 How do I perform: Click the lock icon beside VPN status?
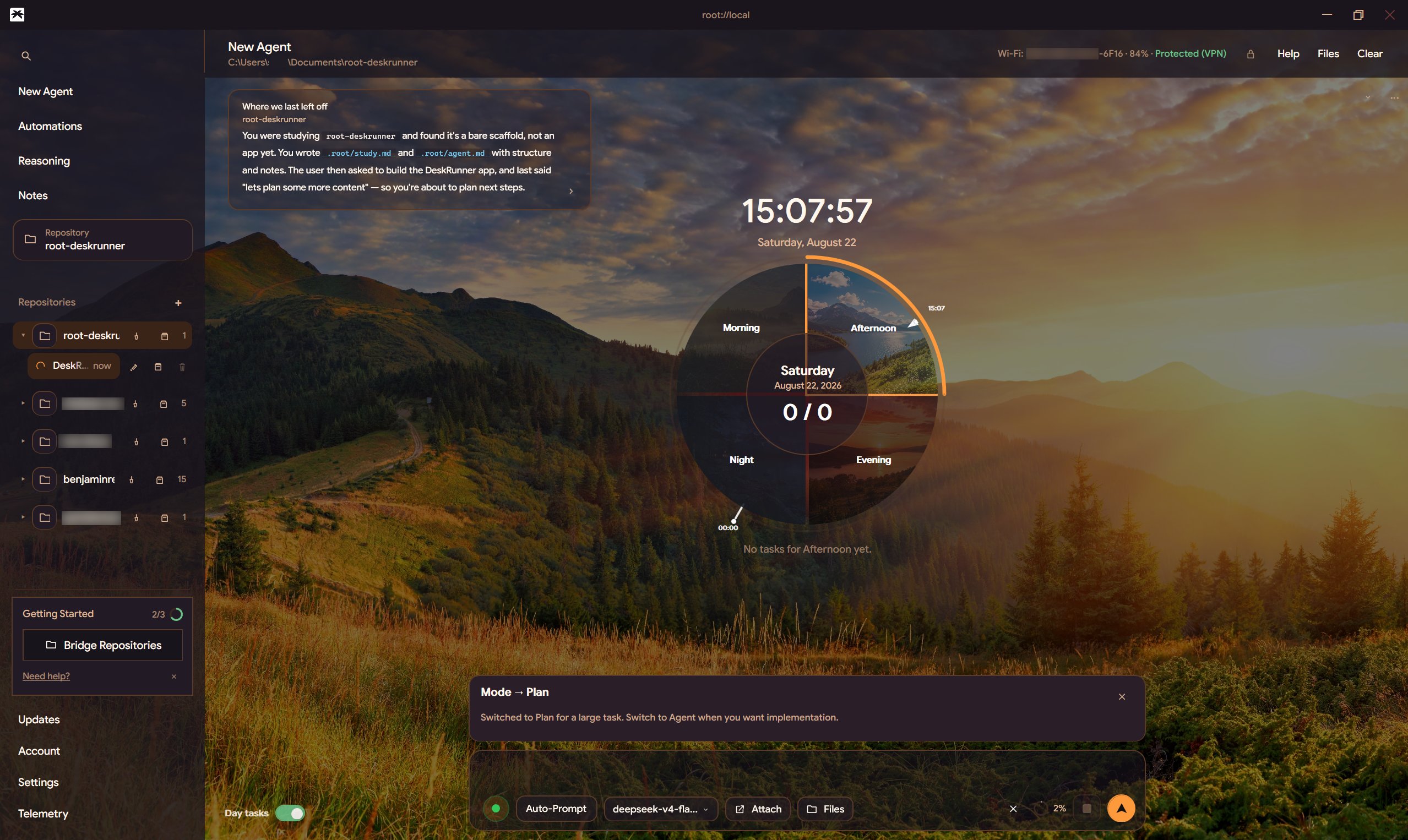coord(1250,54)
